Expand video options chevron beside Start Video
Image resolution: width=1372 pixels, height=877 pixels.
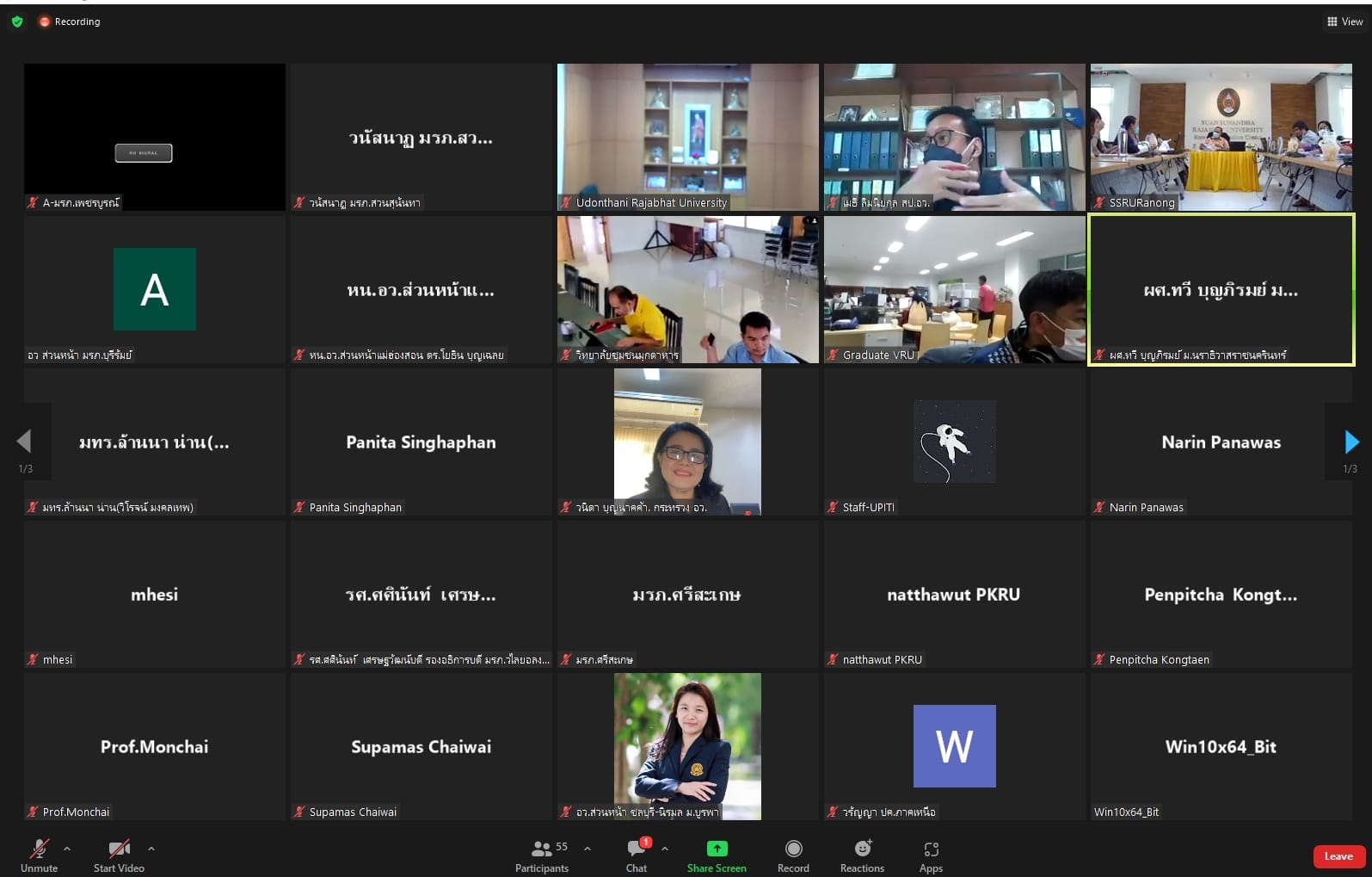151,849
